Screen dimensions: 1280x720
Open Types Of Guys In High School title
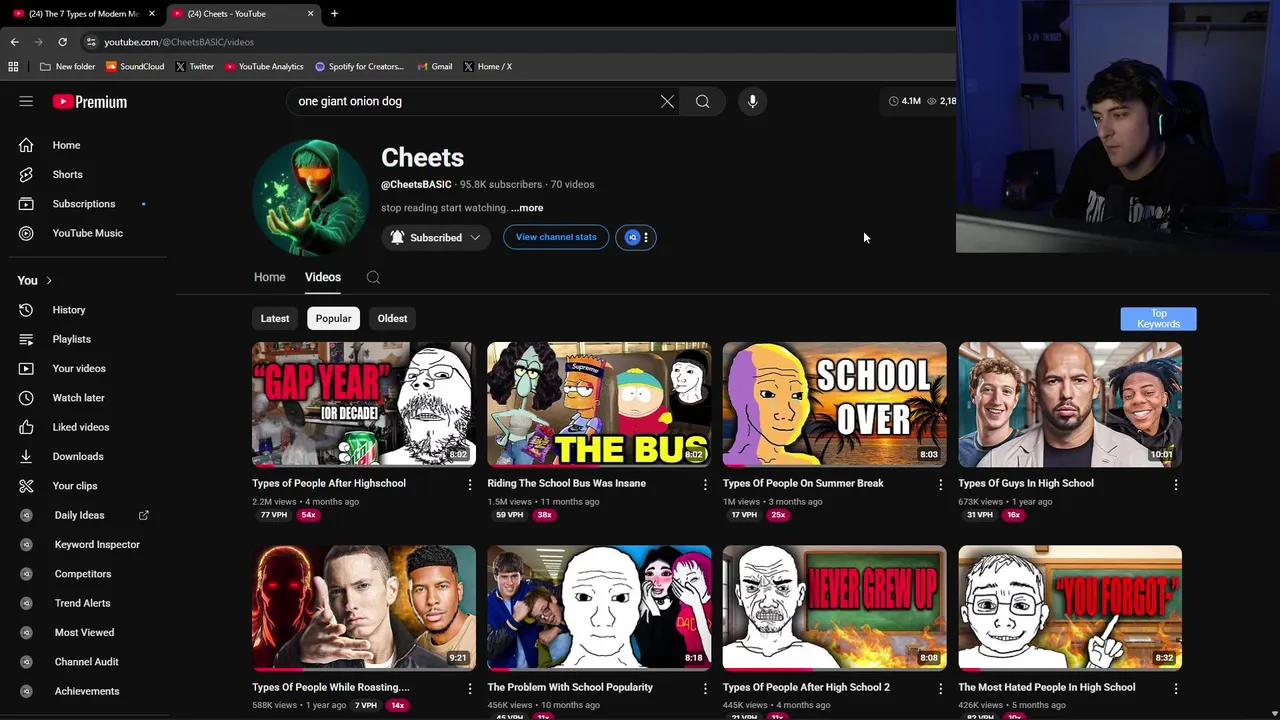point(1026,483)
